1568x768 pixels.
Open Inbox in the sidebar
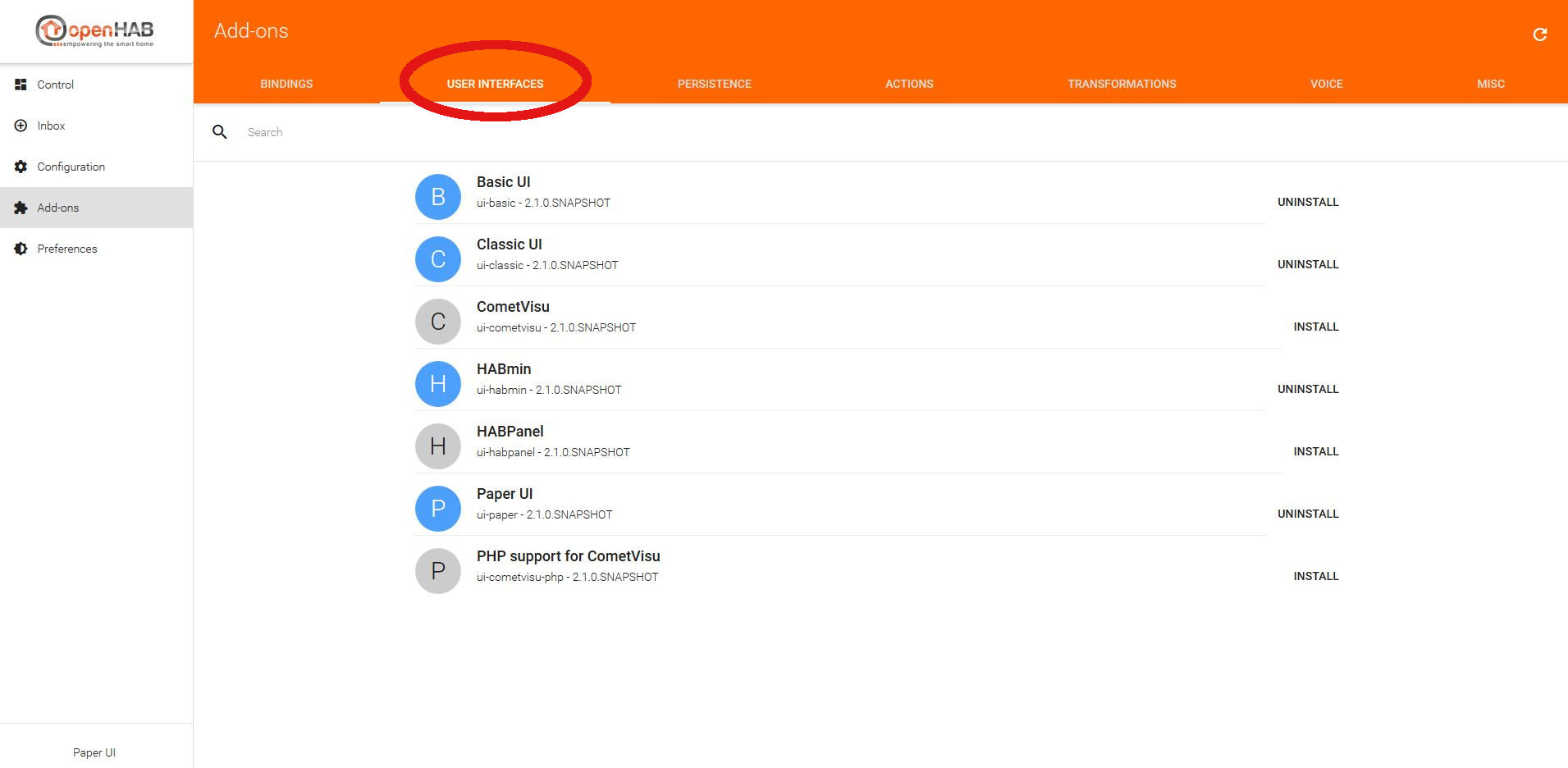(x=97, y=126)
